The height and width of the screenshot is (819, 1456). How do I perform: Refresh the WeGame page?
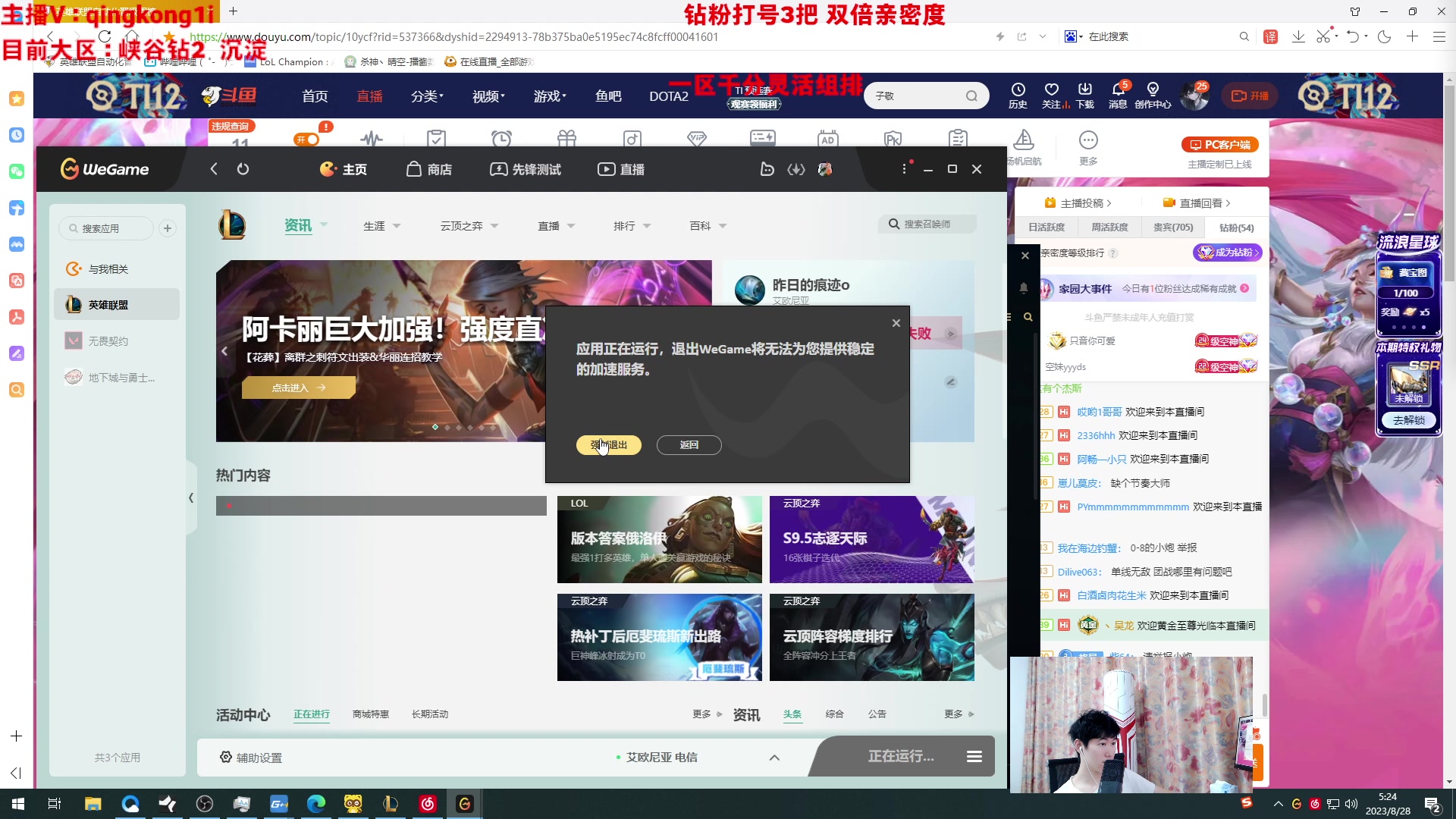[243, 169]
